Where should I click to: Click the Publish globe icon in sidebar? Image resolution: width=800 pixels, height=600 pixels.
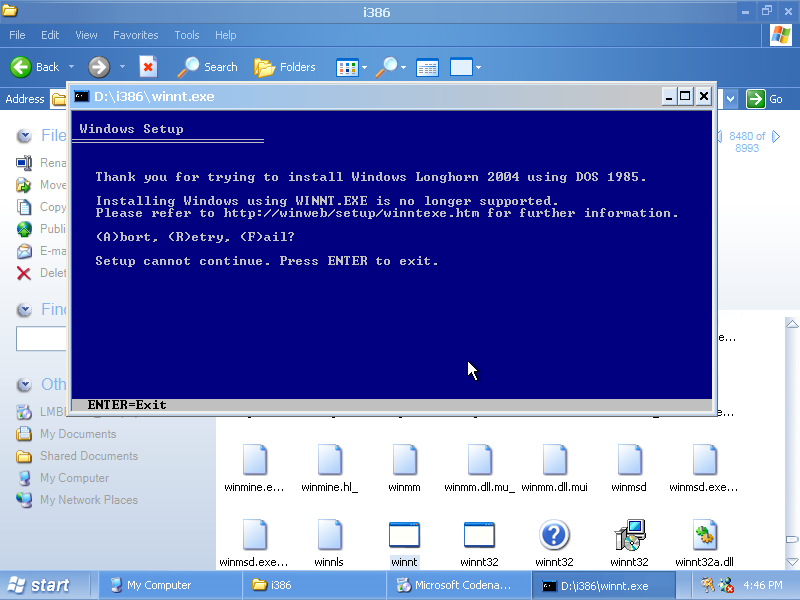24,229
